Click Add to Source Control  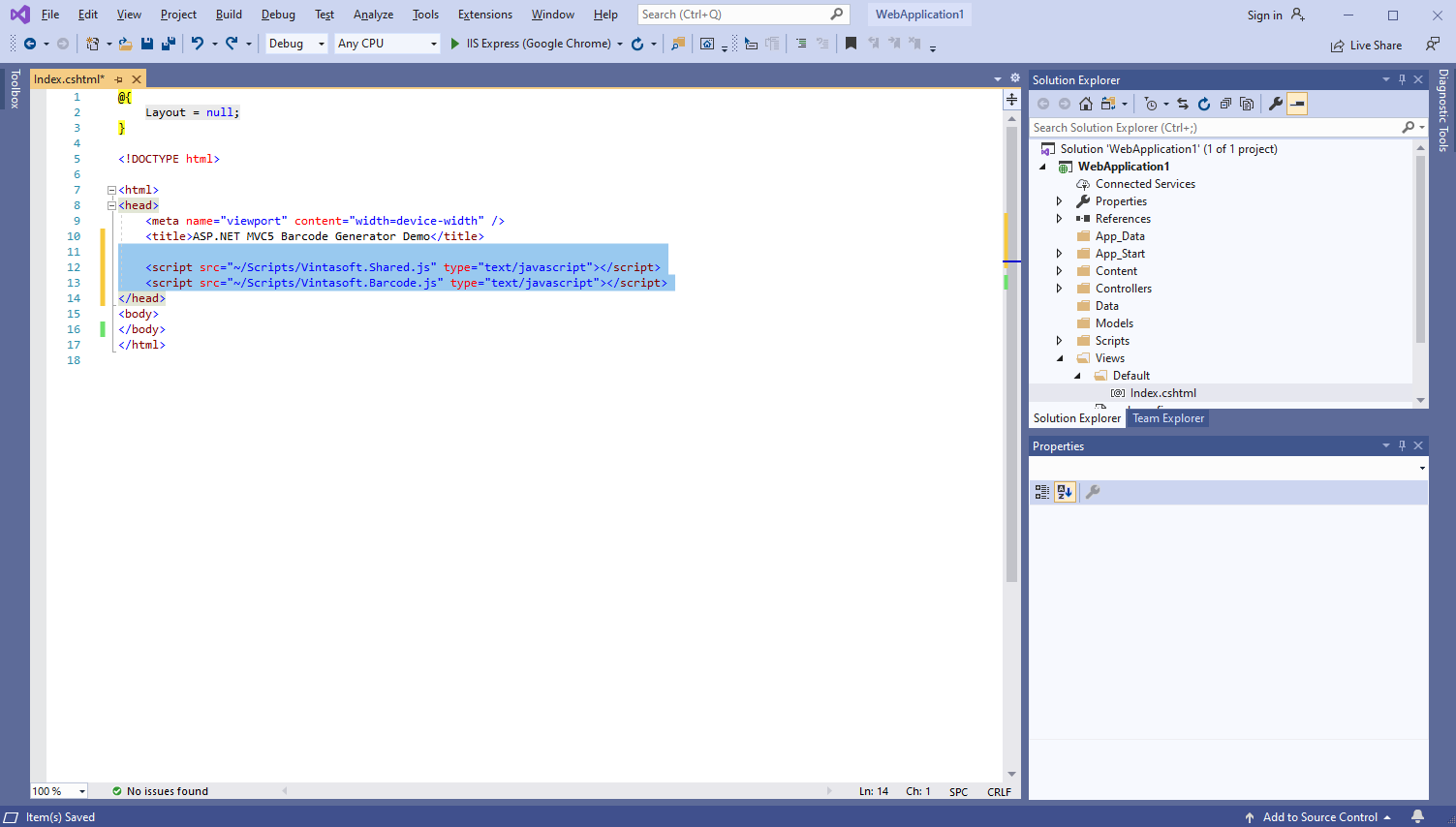1319,817
